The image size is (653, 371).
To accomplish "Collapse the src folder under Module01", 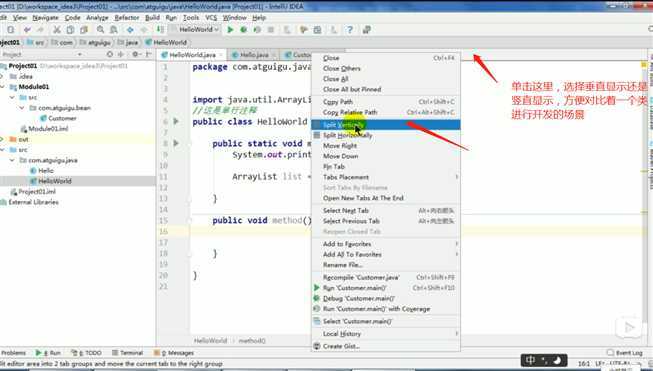I will [12, 97].
